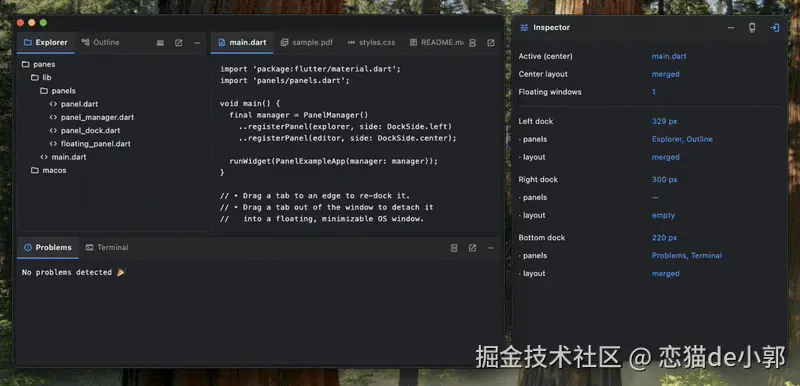
Task: Close the main app window with red button
Action: [20, 22]
